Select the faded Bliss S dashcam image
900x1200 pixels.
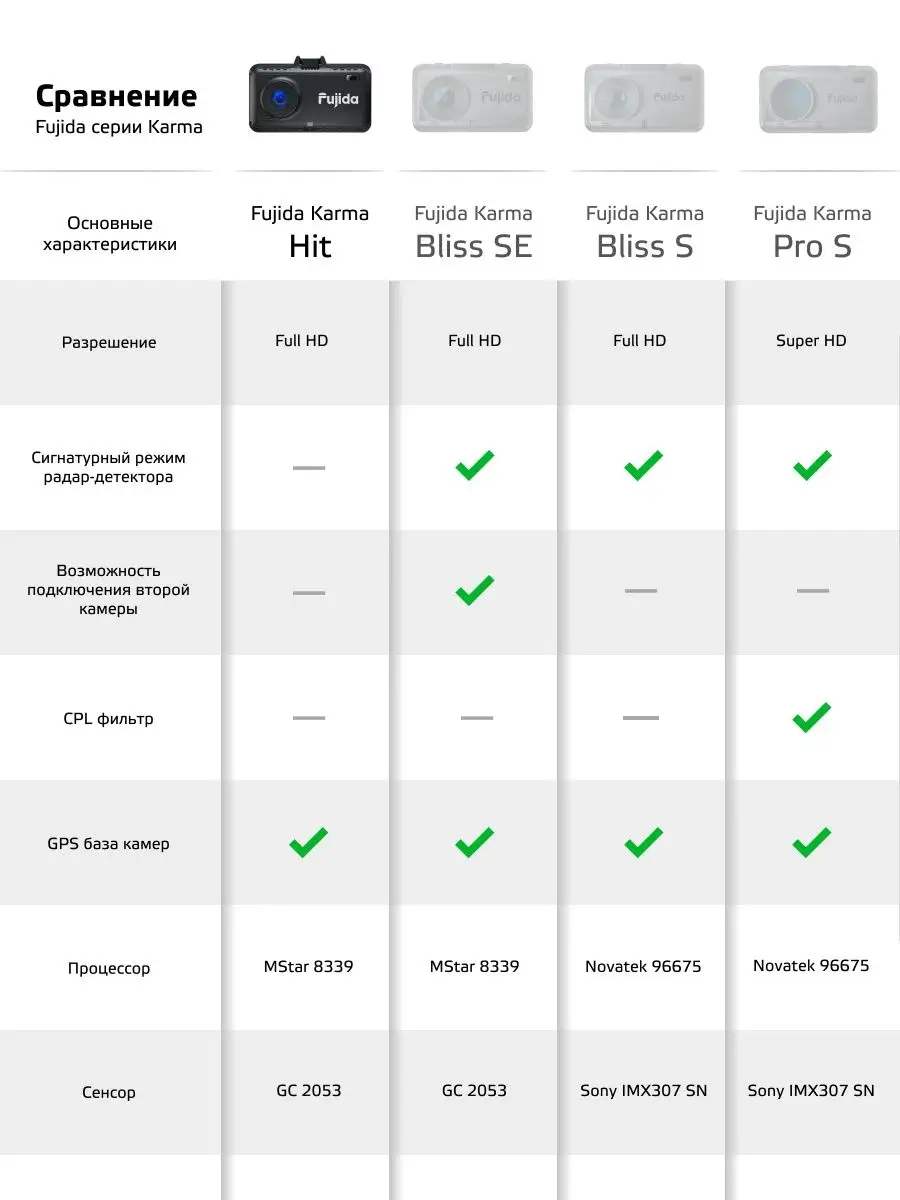coord(644,98)
